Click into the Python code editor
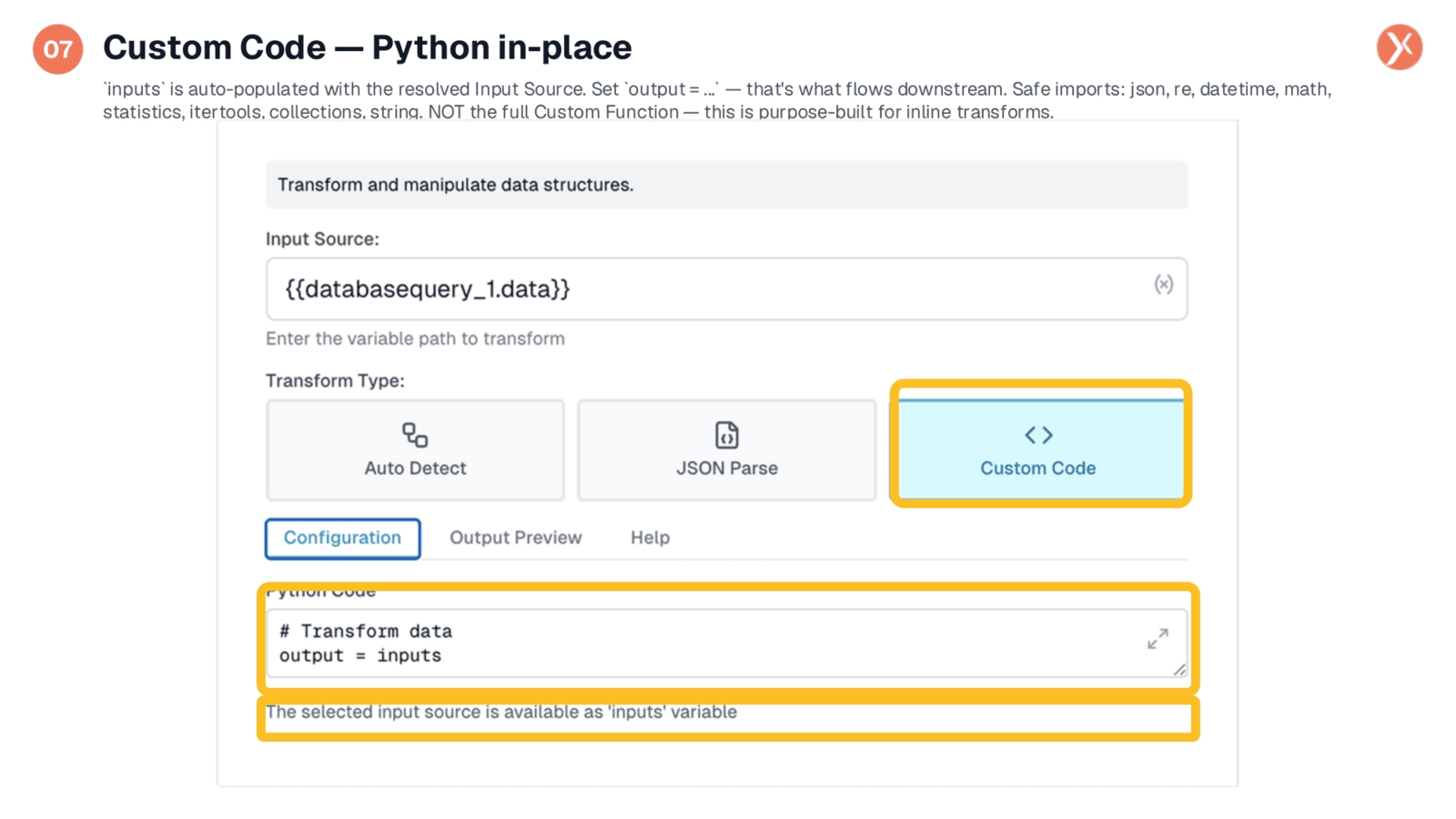This screenshot has width=1456, height=819. (726, 643)
